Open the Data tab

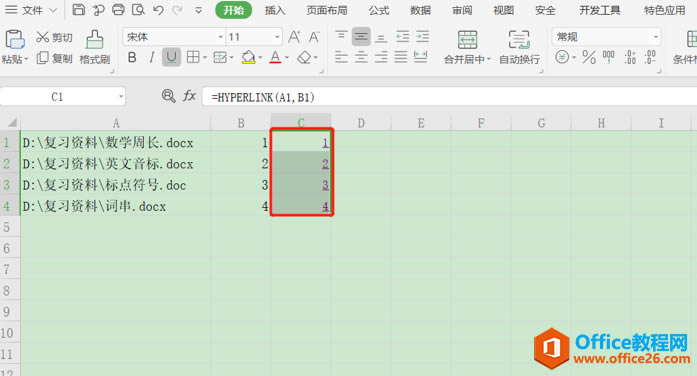420,10
